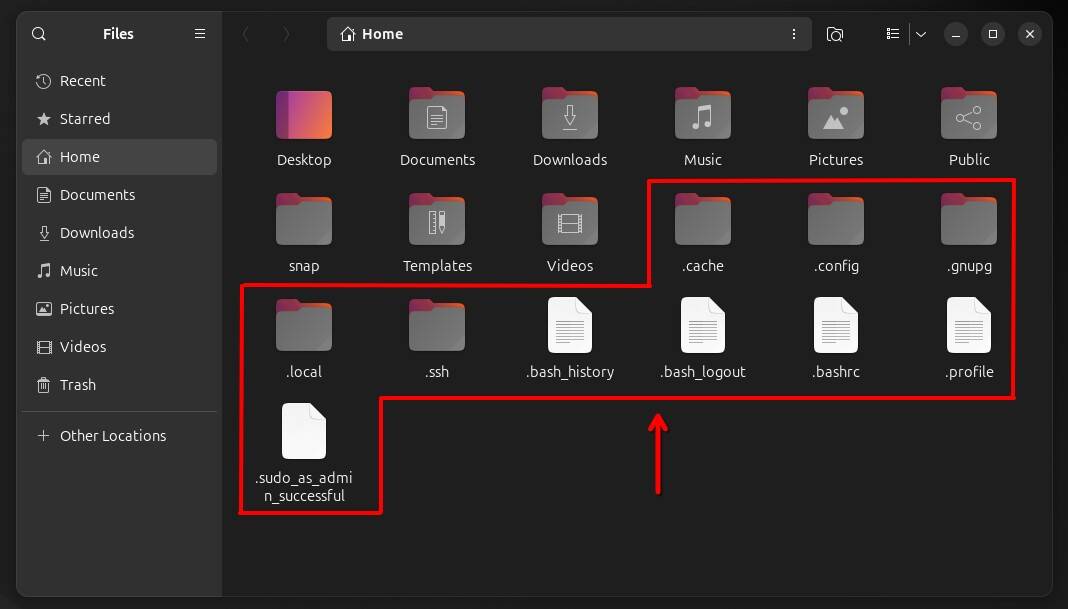Open the folder search icon in toolbar
Screen dimensions: 1068x609
coord(835,33)
